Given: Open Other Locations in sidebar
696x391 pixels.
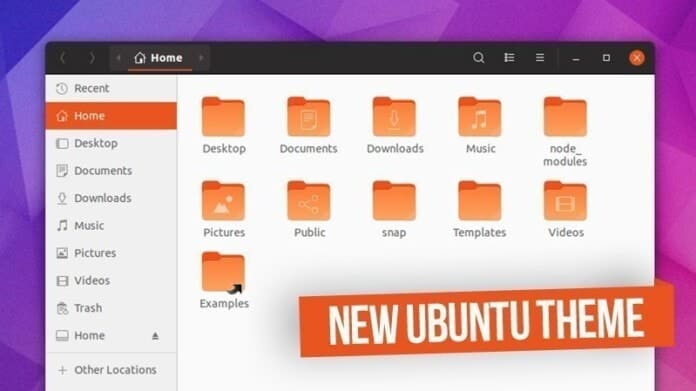Looking at the screenshot, I should pyautogui.click(x=111, y=370).
